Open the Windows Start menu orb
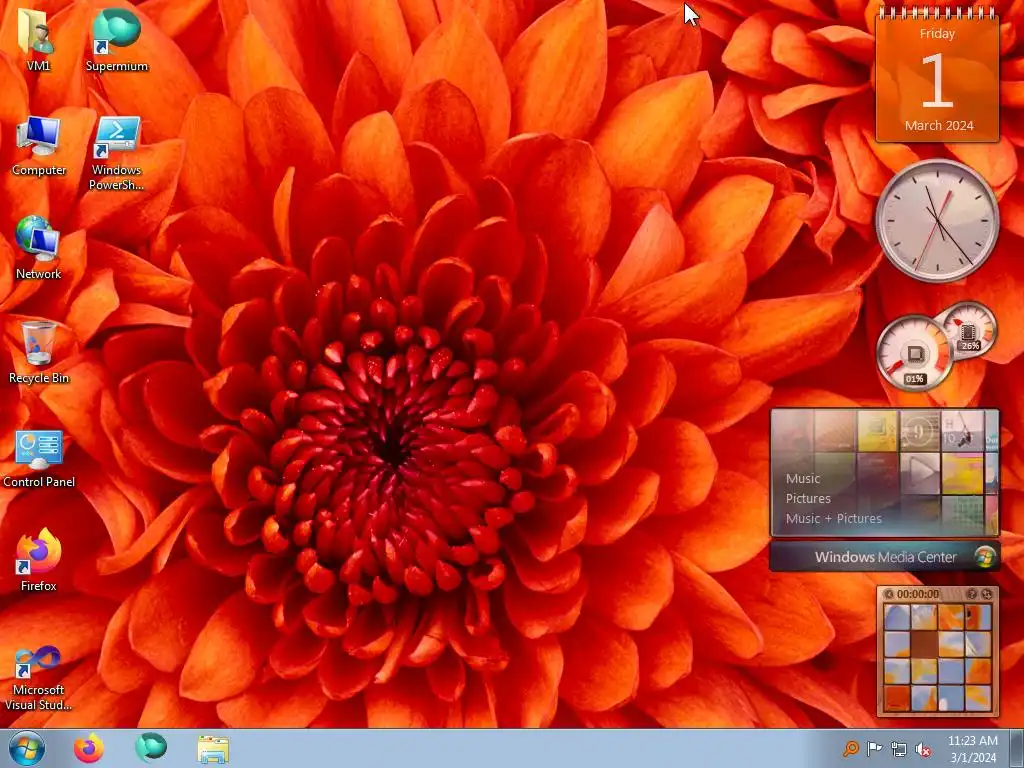The image size is (1024, 768). point(26,749)
